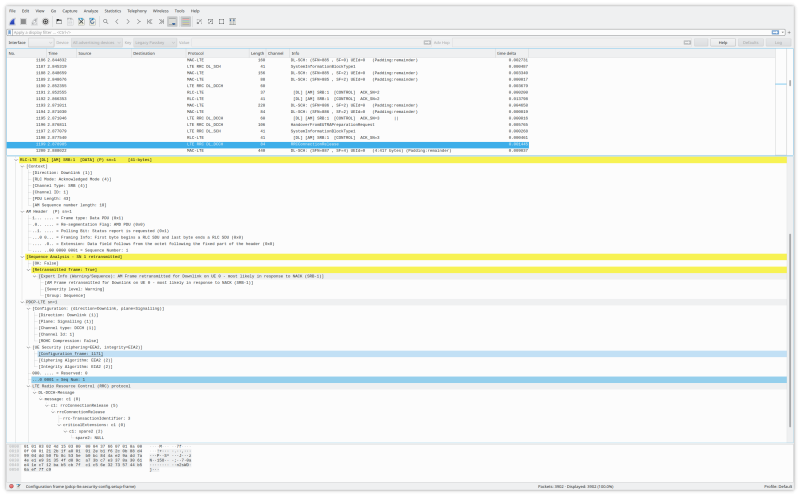Open the Telephony menu
Screen dimensions: 800x496
(135, 10)
